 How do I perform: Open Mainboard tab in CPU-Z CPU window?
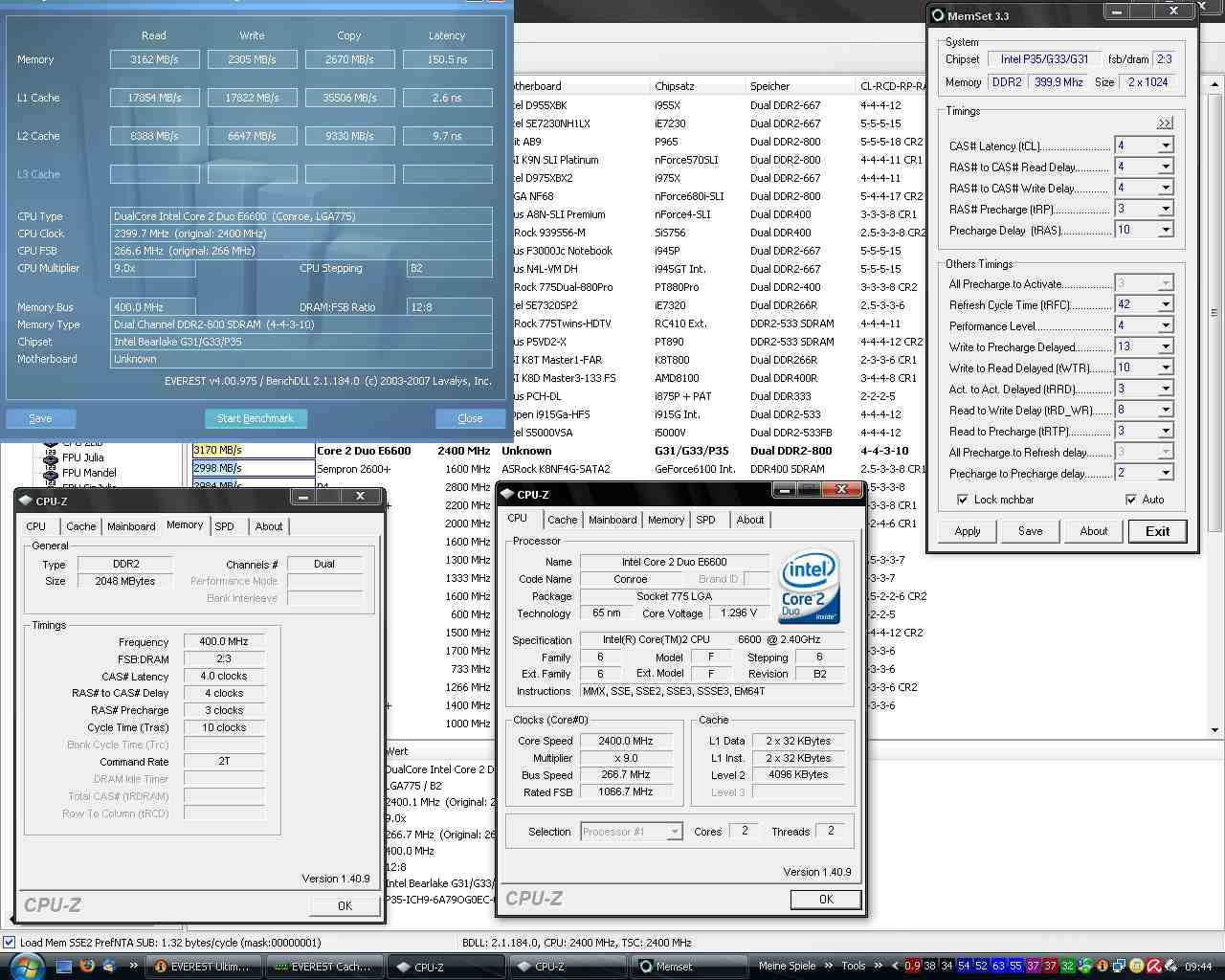(612, 520)
